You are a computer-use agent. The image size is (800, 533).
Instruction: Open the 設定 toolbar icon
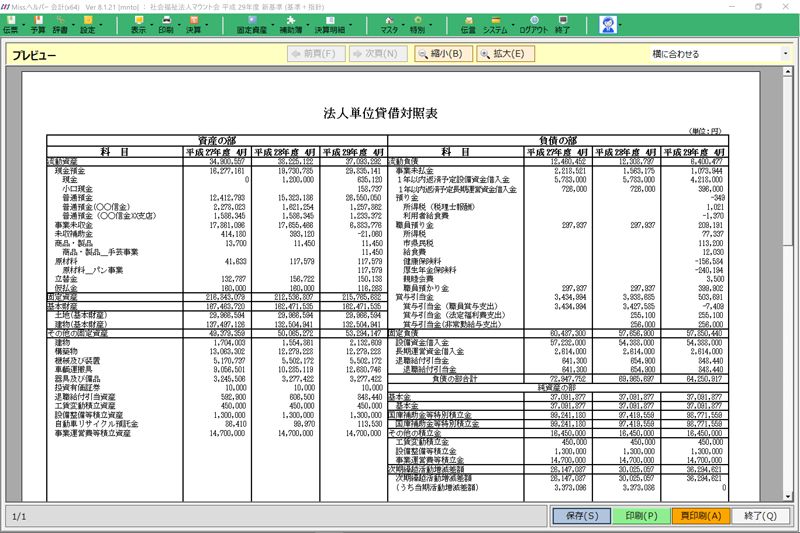pyautogui.click(x=88, y=24)
